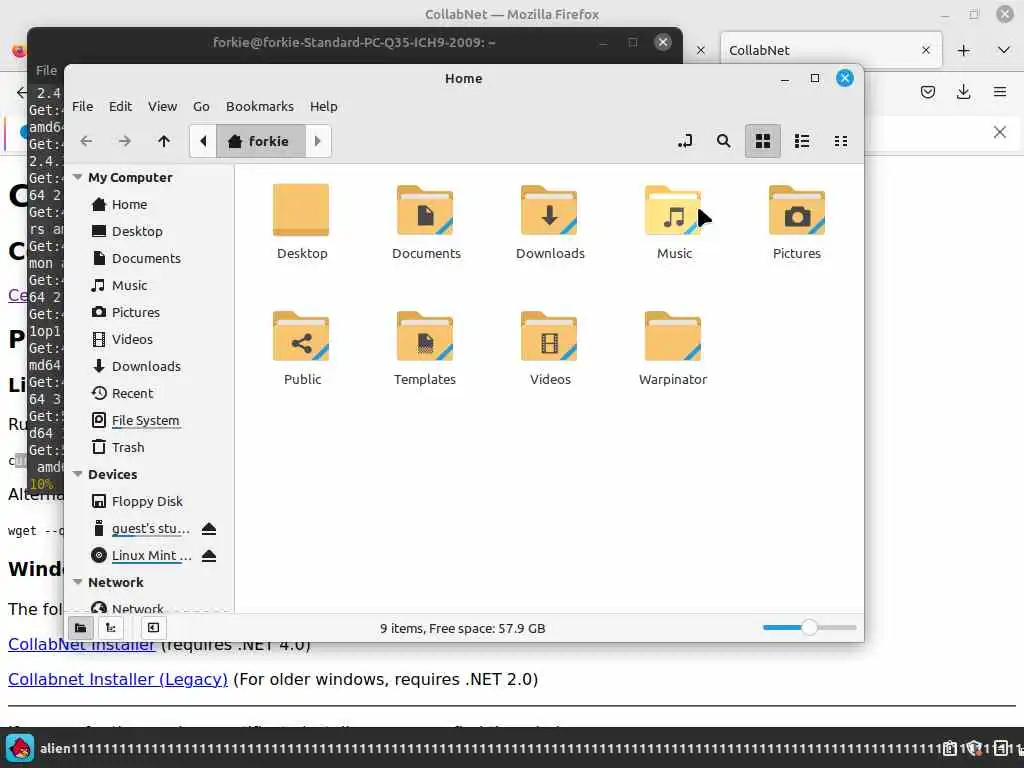
Task: Open Downloads in the sidebar
Action: (146, 366)
